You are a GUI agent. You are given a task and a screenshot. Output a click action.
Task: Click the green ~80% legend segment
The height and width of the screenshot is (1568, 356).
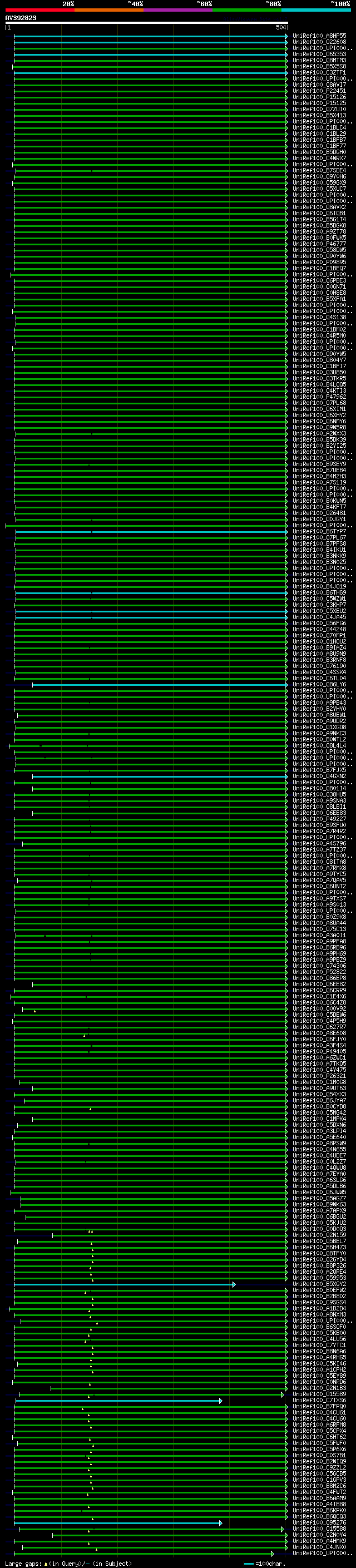tap(247, 10)
